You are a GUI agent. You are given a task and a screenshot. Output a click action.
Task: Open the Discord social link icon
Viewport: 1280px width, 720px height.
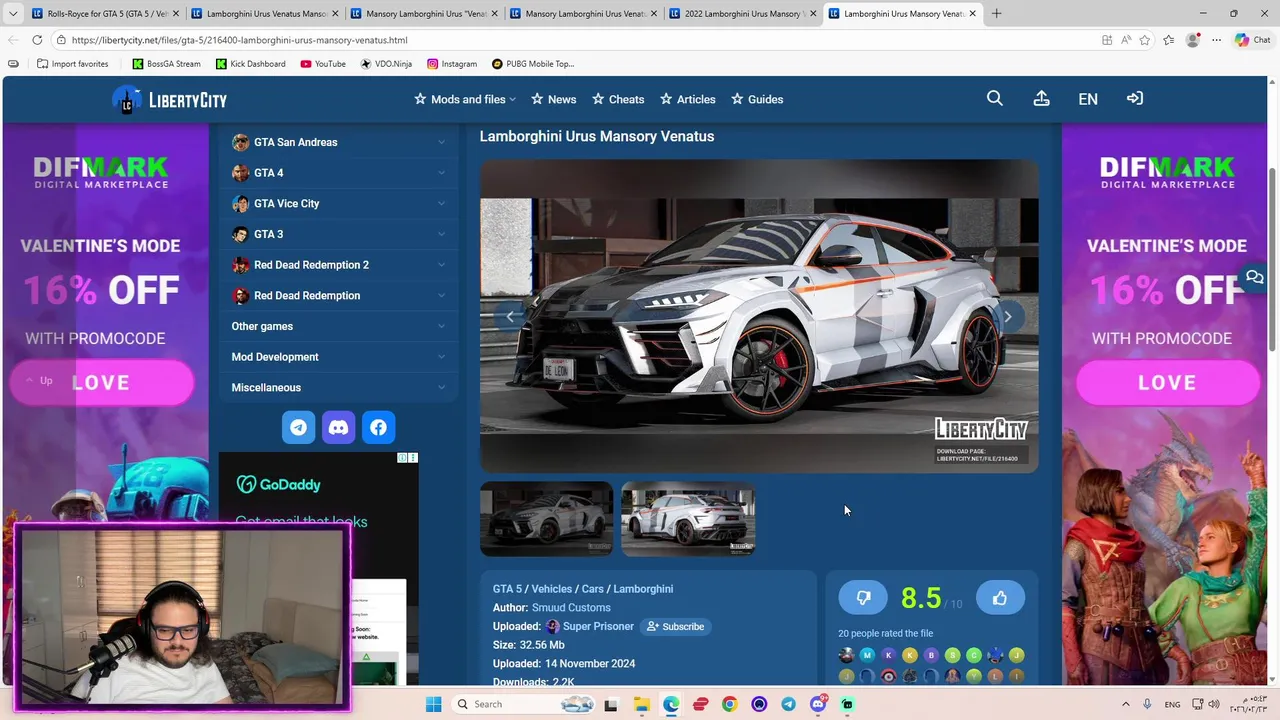pos(338,428)
